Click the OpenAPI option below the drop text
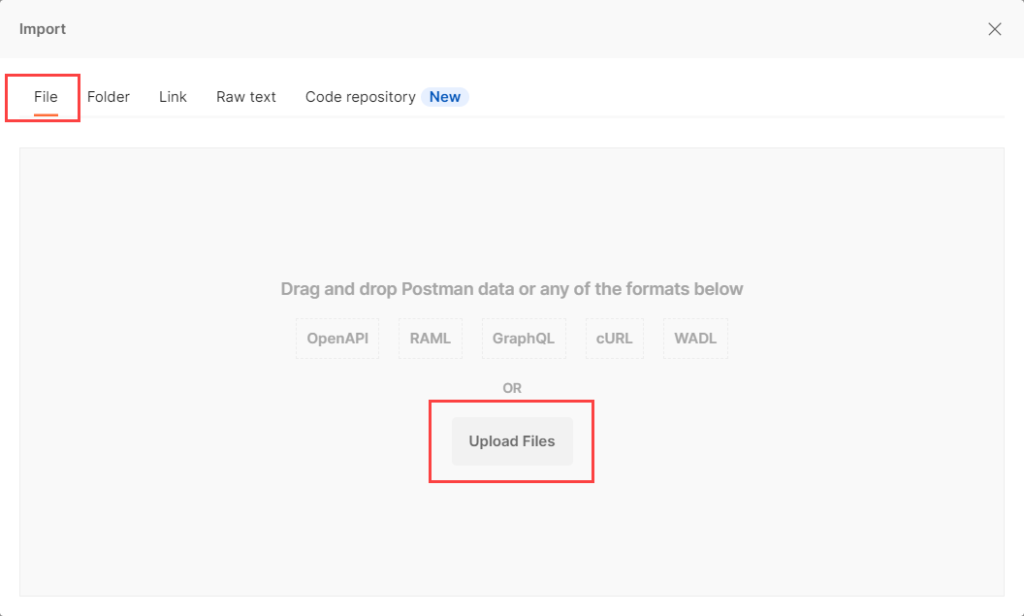The width and height of the screenshot is (1024, 616). point(337,338)
